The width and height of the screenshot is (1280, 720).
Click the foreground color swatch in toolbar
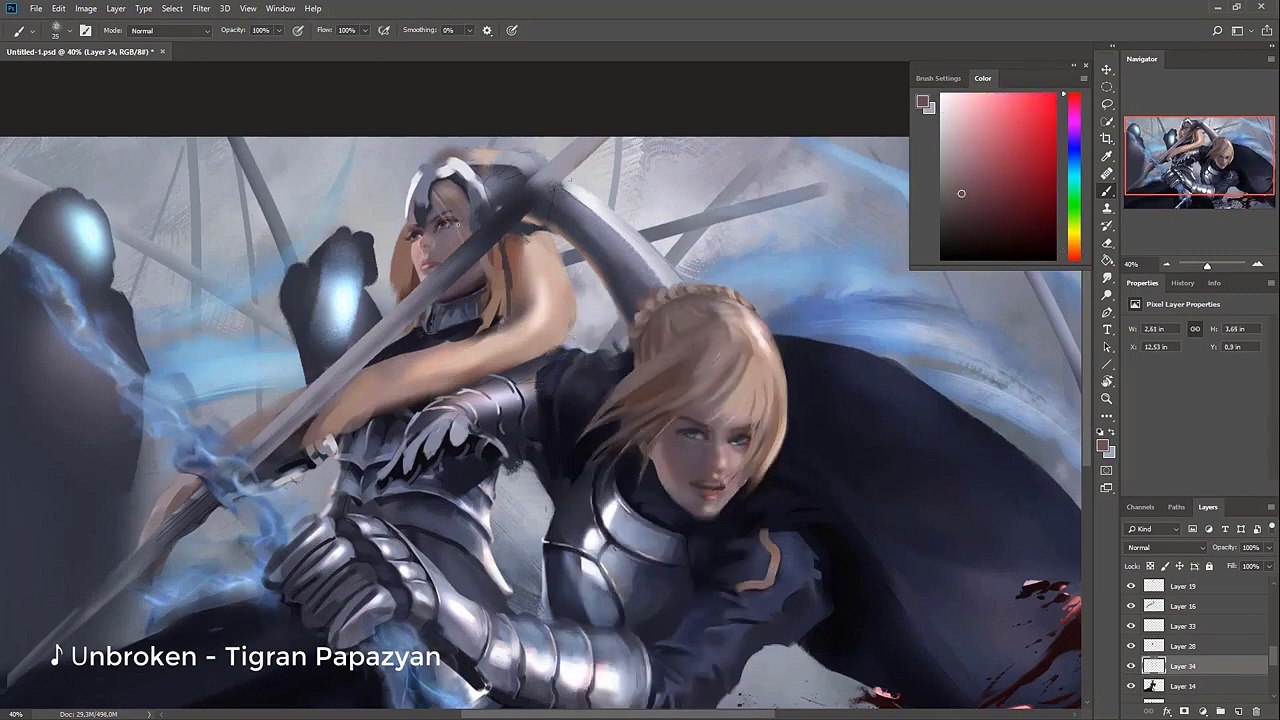1102,446
